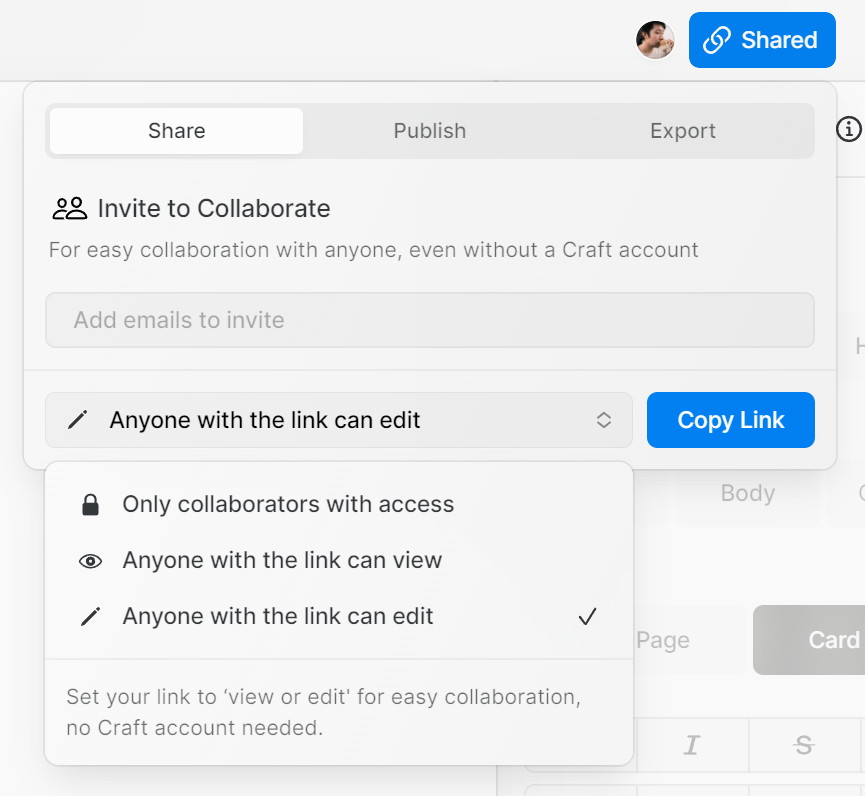Focus the Add emails to invite field

pos(430,320)
